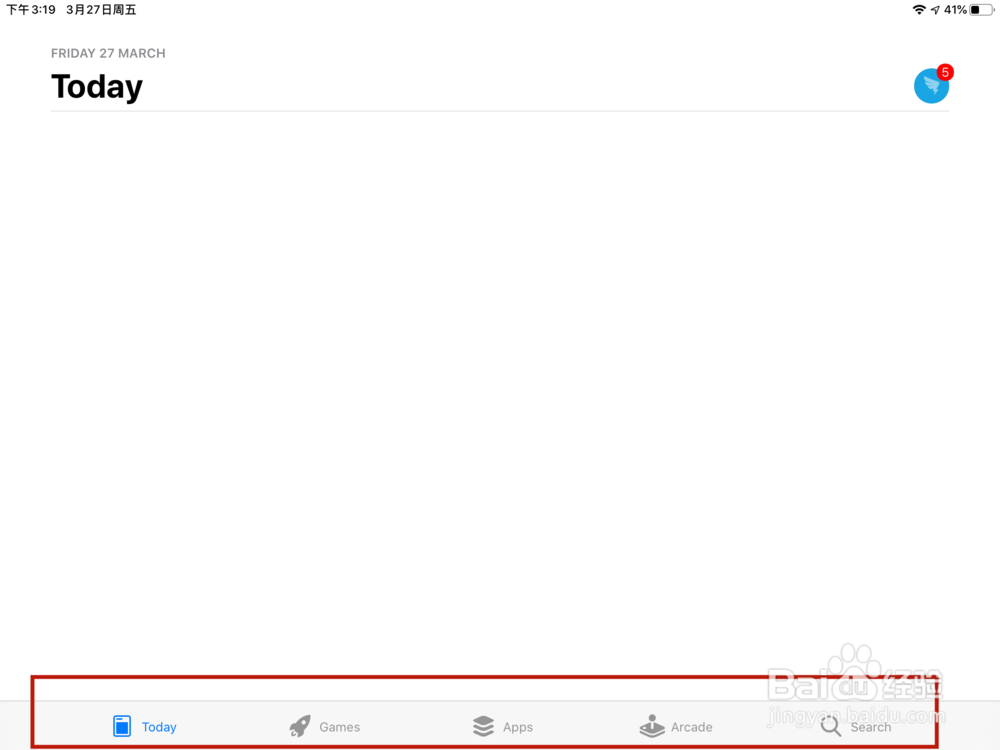Screen dimensions: 1000x750
Task: Tap the status bar date 3月27日周五
Action: pos(101,10)
